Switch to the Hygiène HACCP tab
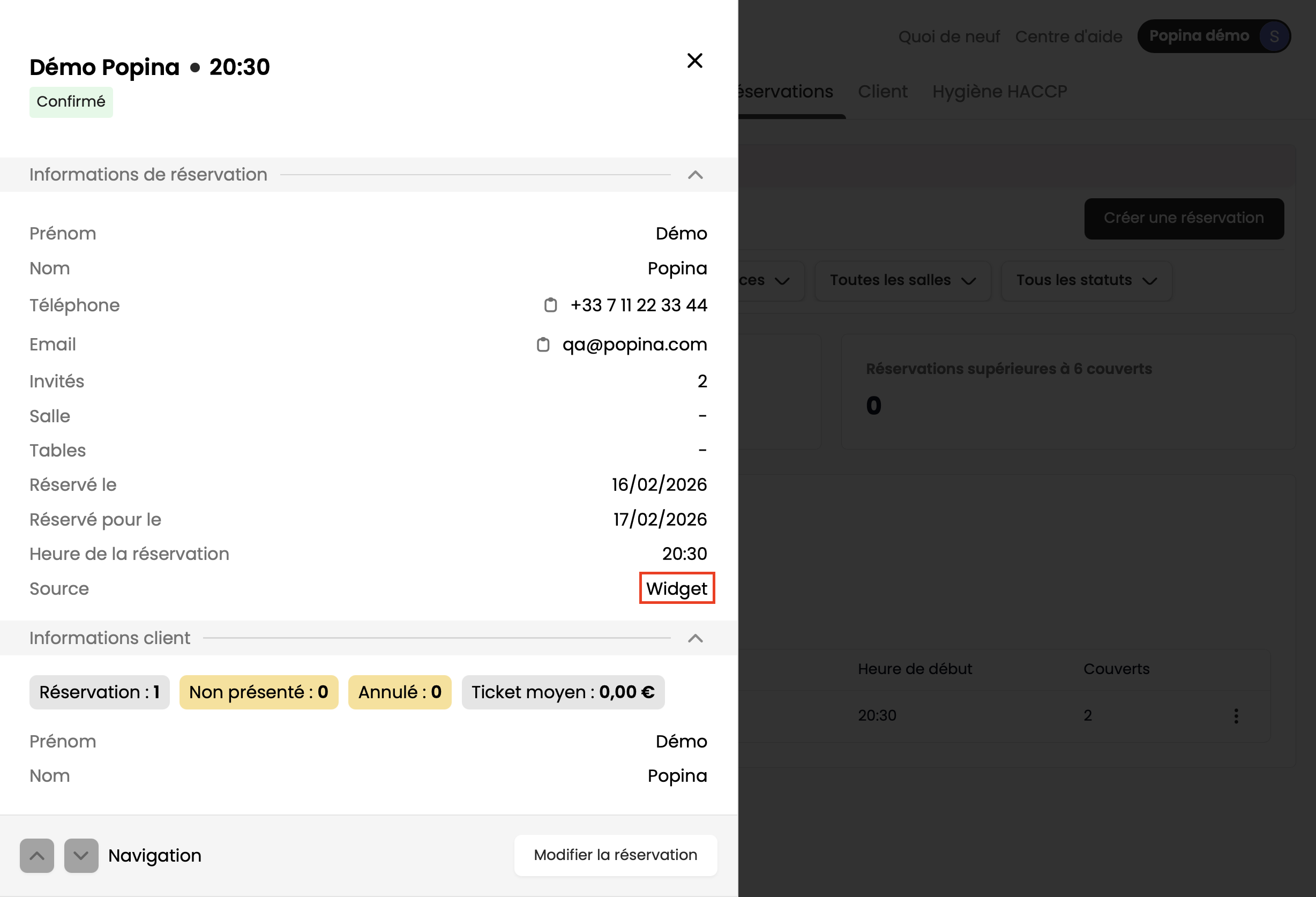 pos(999,92)
